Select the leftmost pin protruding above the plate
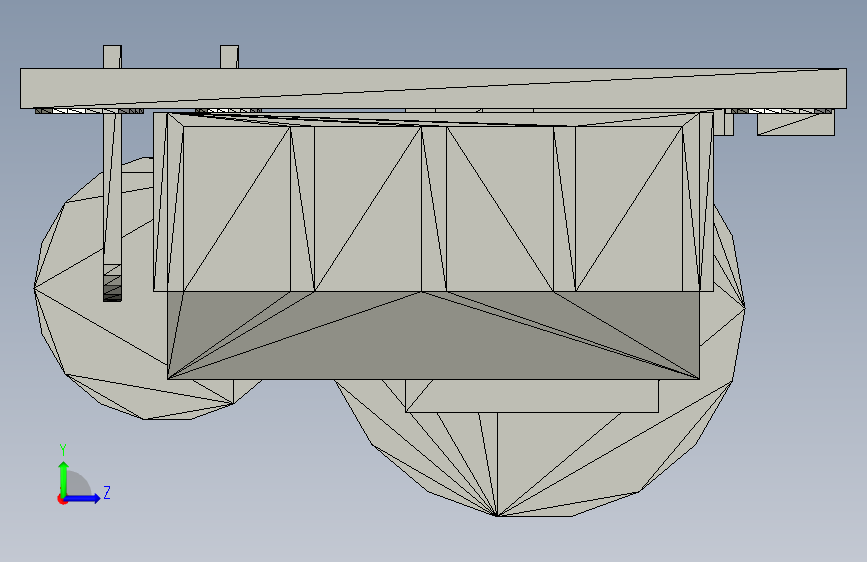 pos(112,57)
